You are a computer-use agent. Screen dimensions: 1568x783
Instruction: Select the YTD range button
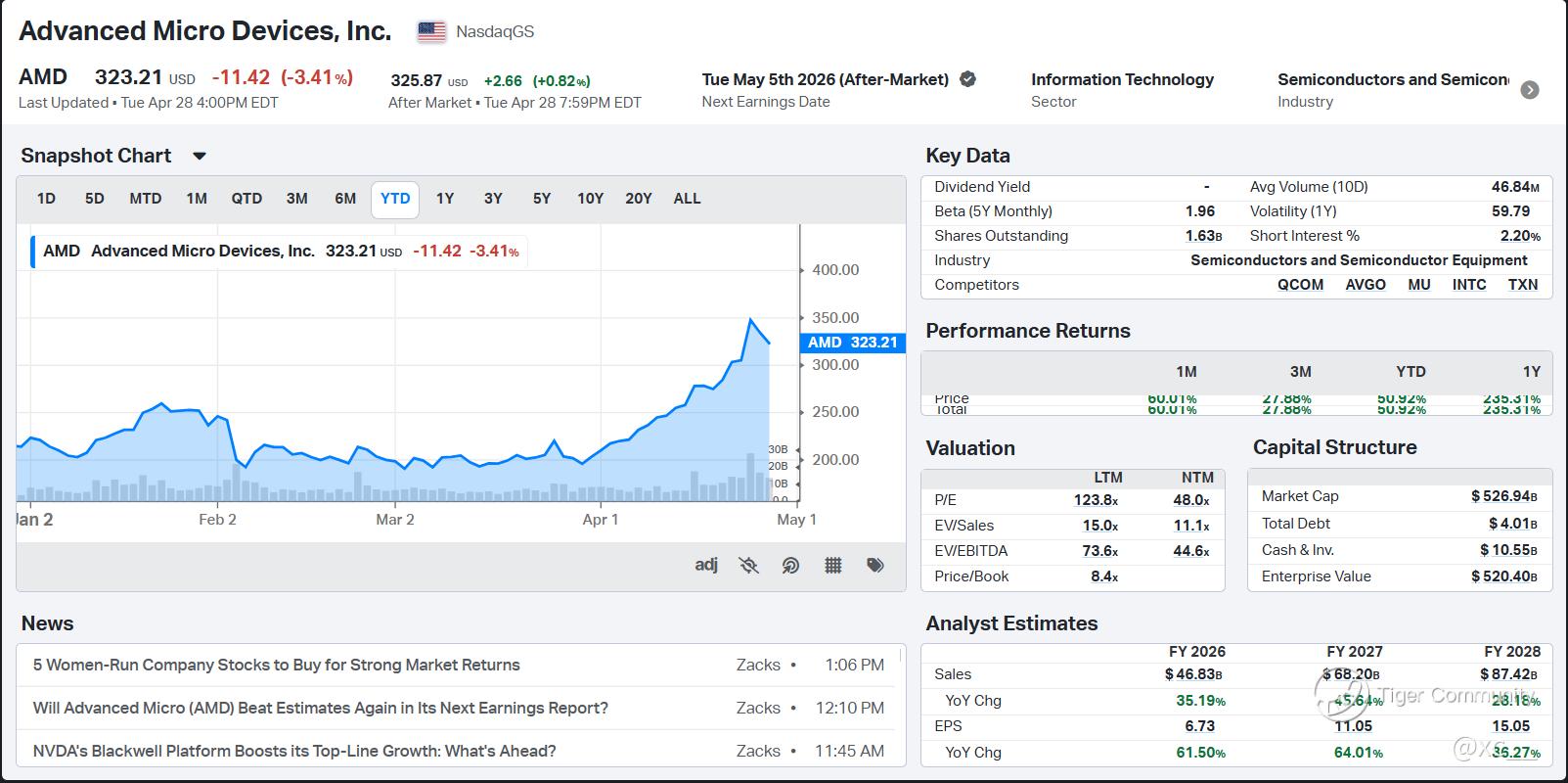(x=395, y=199)
